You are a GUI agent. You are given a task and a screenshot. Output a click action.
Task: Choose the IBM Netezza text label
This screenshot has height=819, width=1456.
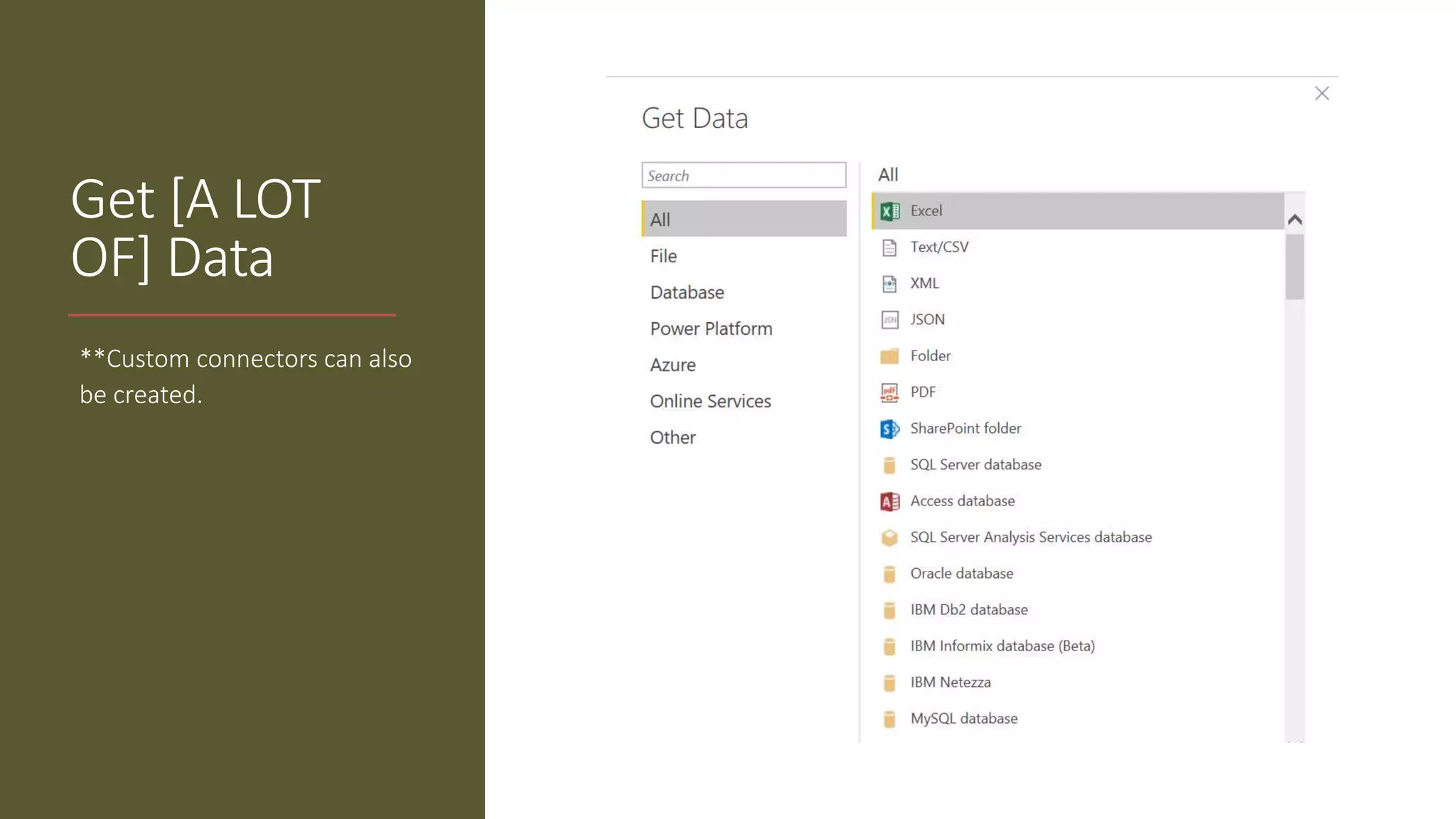tap(951, 682)
